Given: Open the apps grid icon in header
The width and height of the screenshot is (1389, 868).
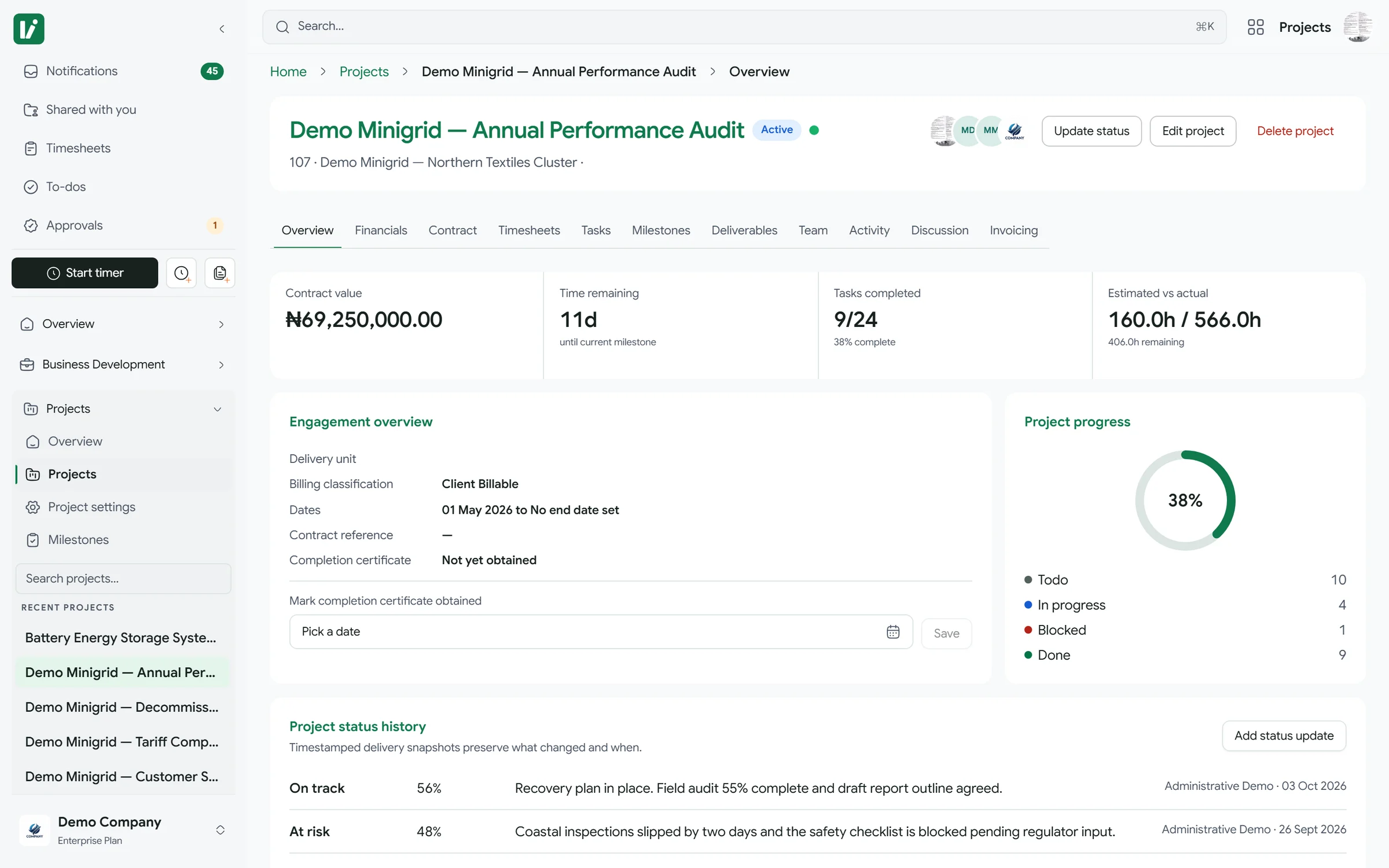Looking at the screenshot, I should pyautogui.click(x=1255, y=27).
